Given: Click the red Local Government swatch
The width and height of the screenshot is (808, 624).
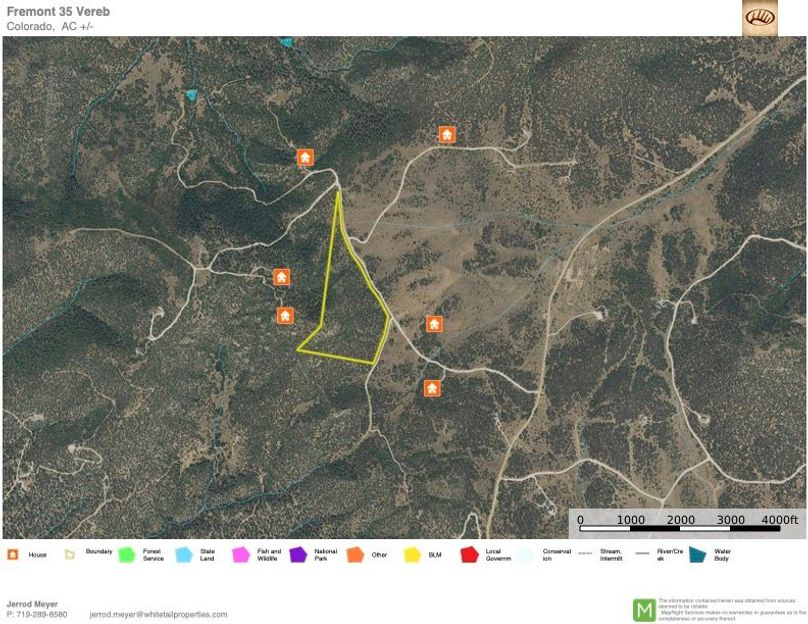Looking at the screenshot, I should pyautogui.click(x=469, y=555).
